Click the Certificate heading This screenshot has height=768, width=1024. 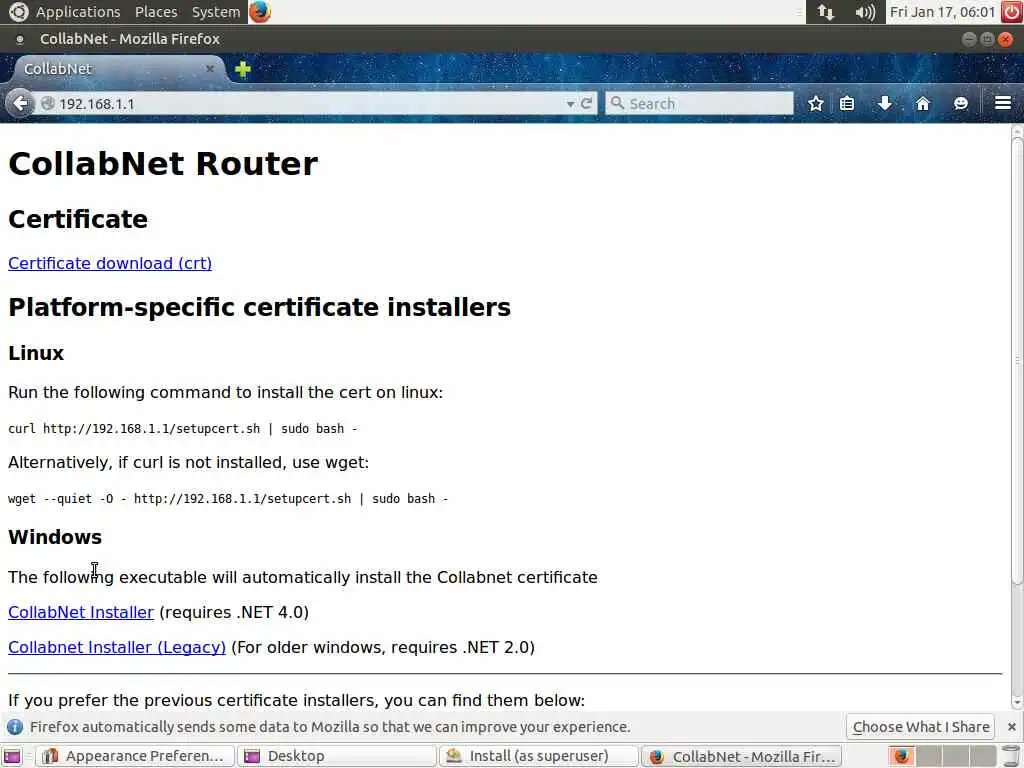tap(78, 219)
